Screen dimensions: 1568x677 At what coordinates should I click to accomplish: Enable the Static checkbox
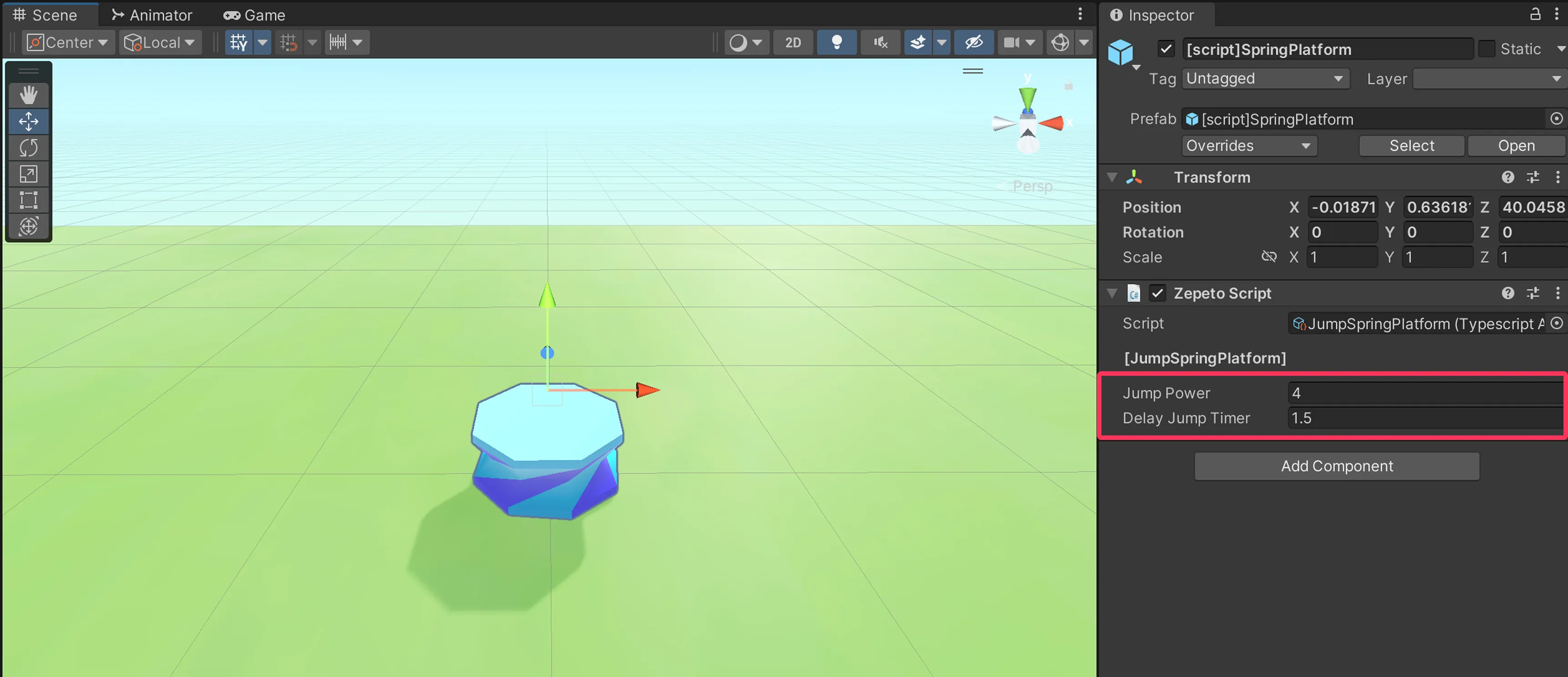(1487, 49)
